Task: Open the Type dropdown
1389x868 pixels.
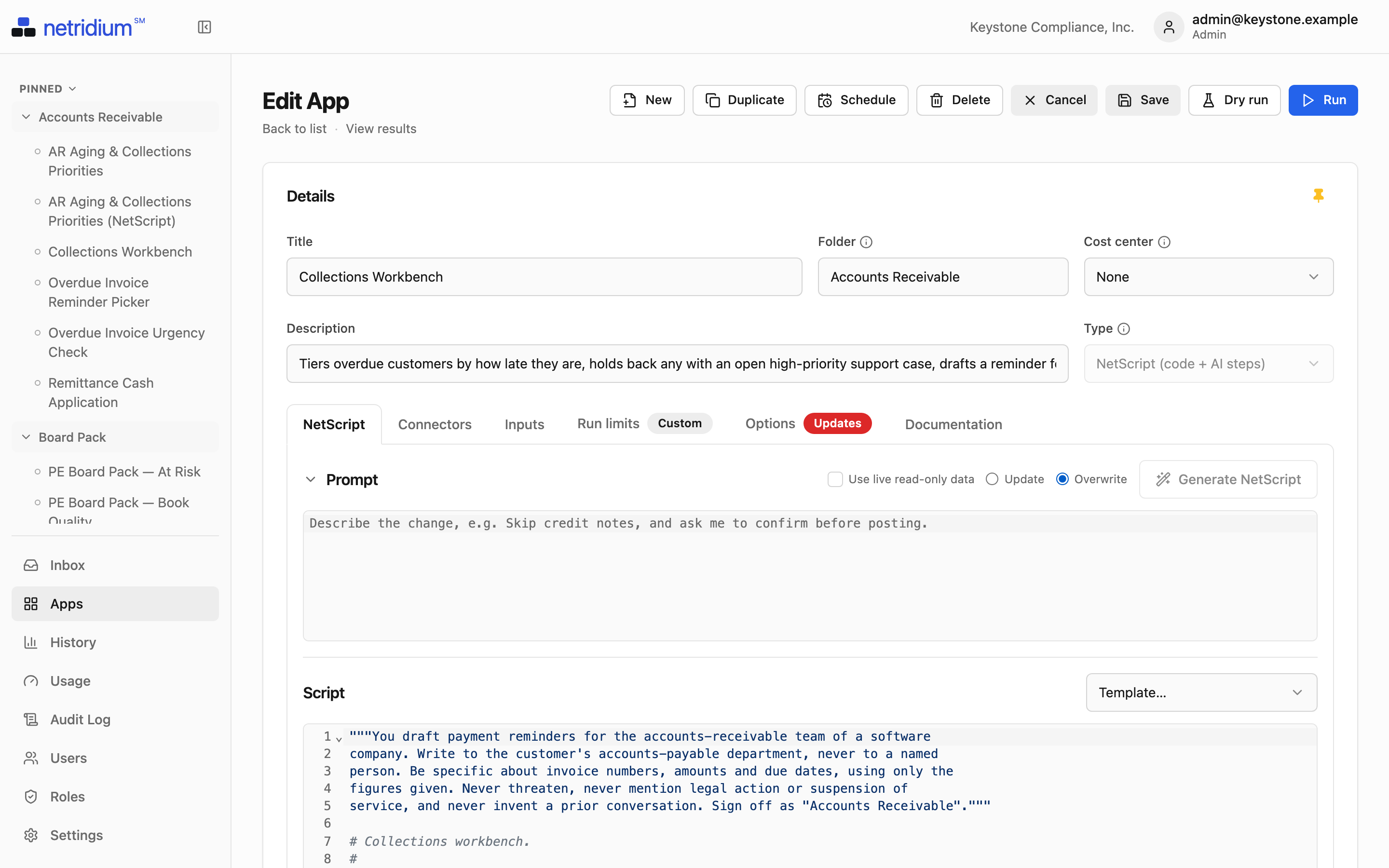Action: tap(1208, 364)
